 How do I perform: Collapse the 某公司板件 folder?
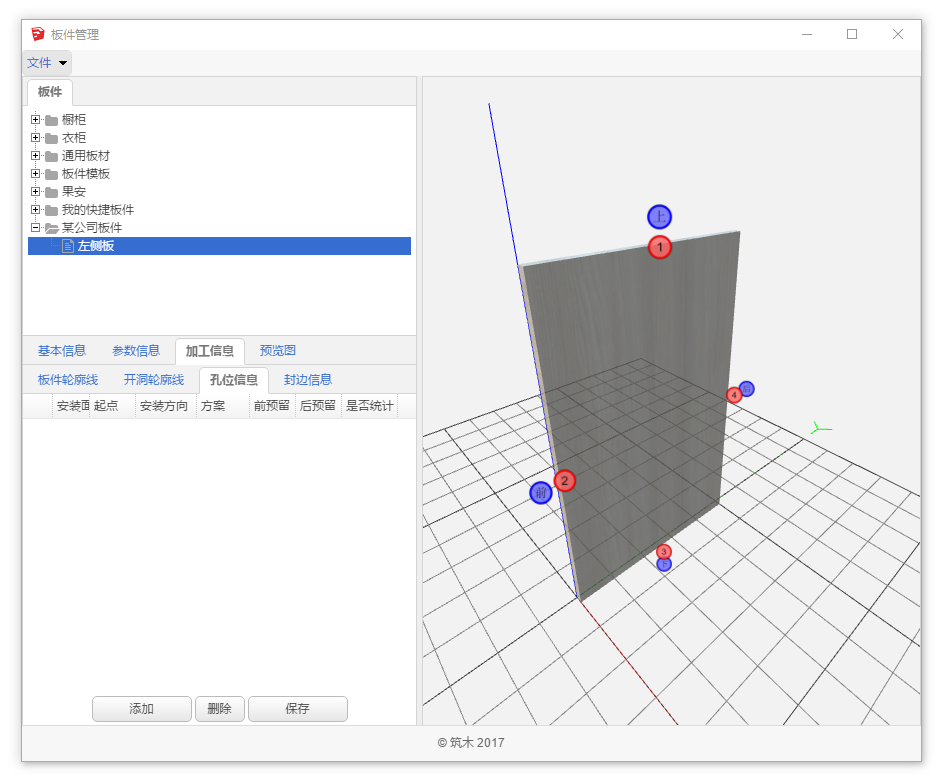[x=35, y=228]
